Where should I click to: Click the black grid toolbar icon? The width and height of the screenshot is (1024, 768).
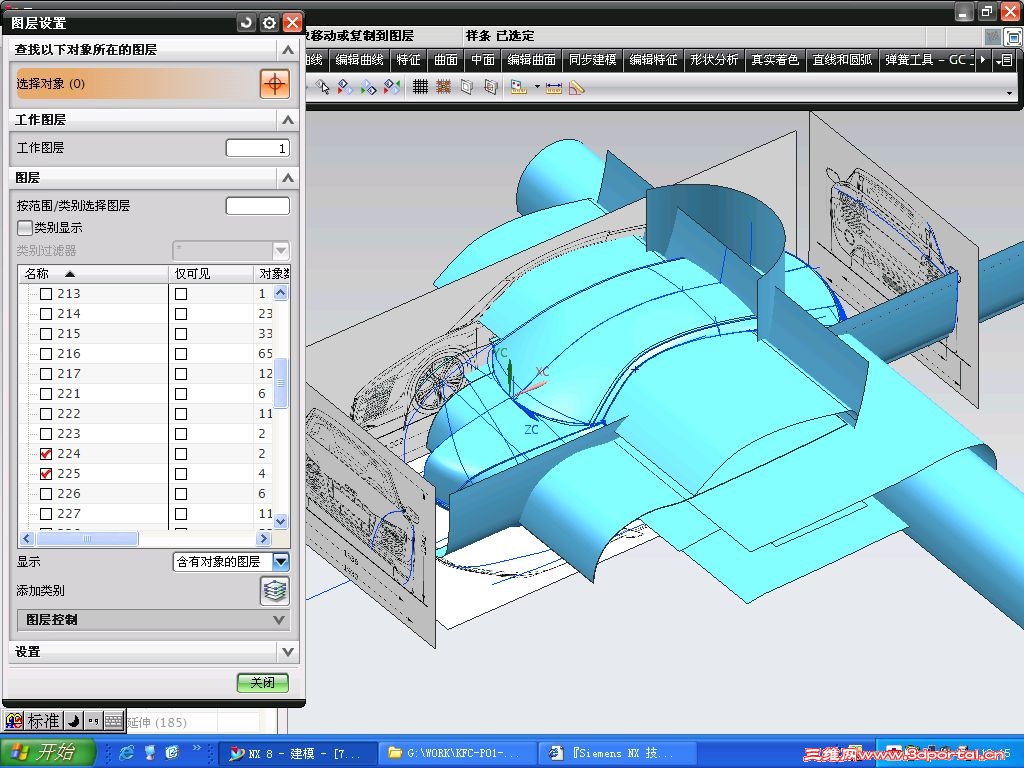420,87
